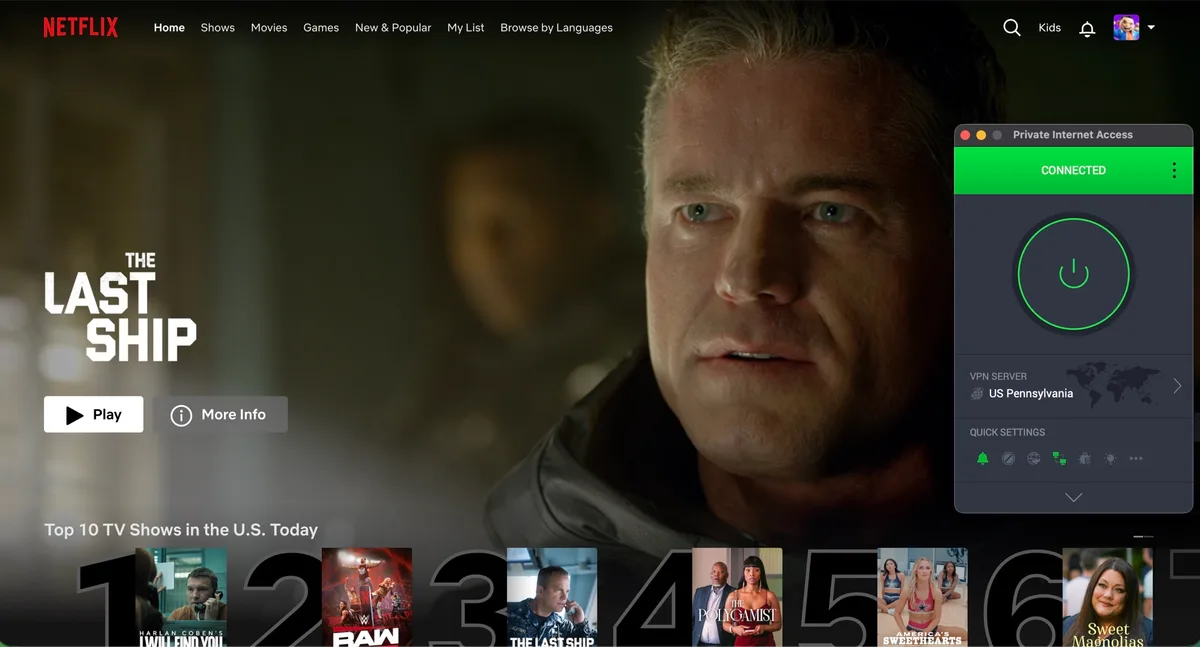Click The Last Ship title logo

(x=120, y=306)
